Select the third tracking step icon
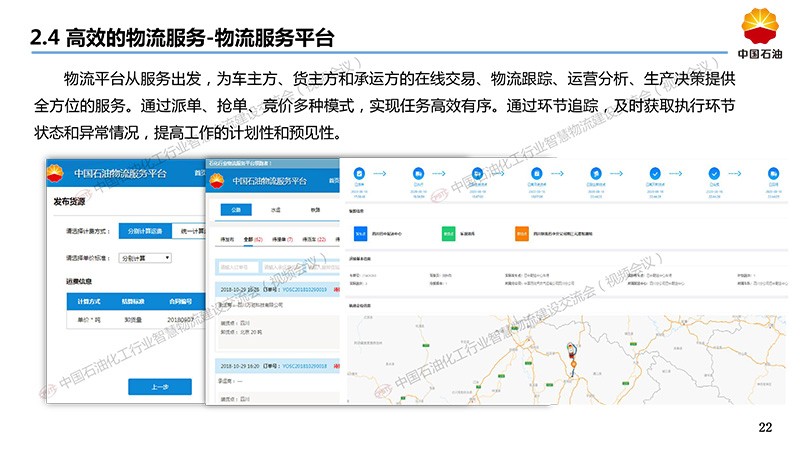Screen dimensions: 800x450 [x=478, y=173]
